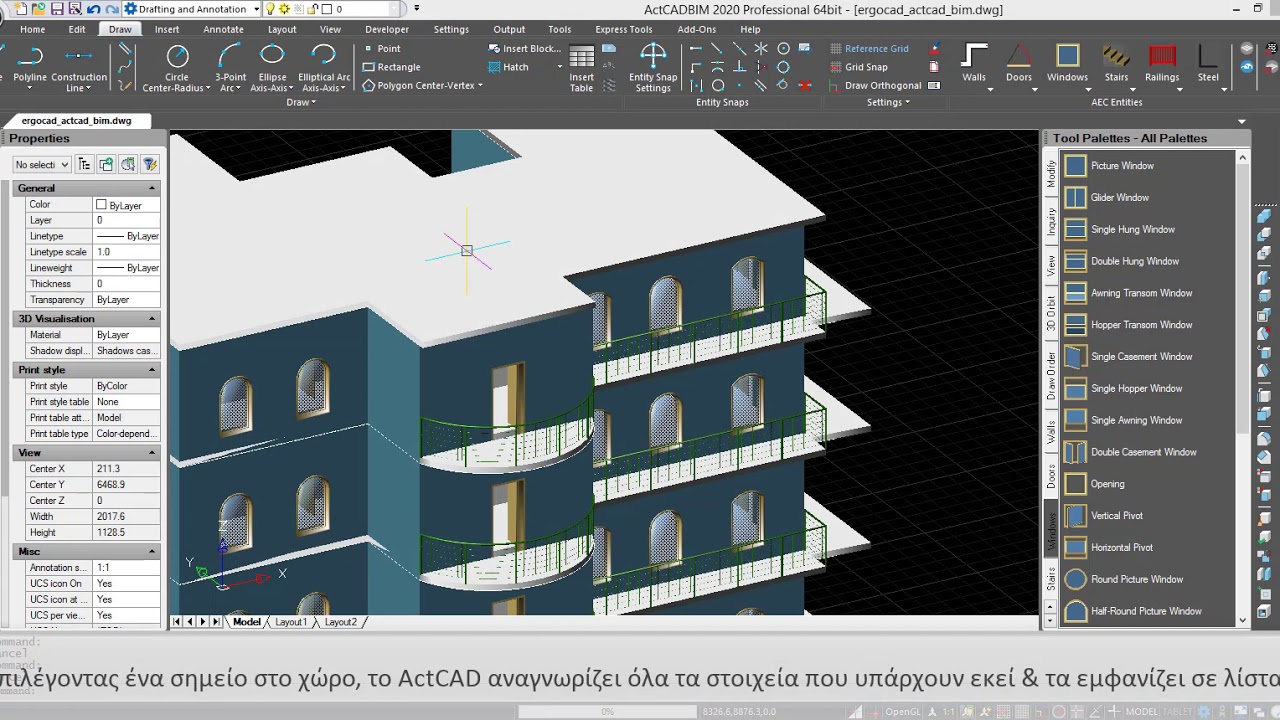
Task: Select the Elliptical Arc Axis-Axis tool
Action: [324, 67]
